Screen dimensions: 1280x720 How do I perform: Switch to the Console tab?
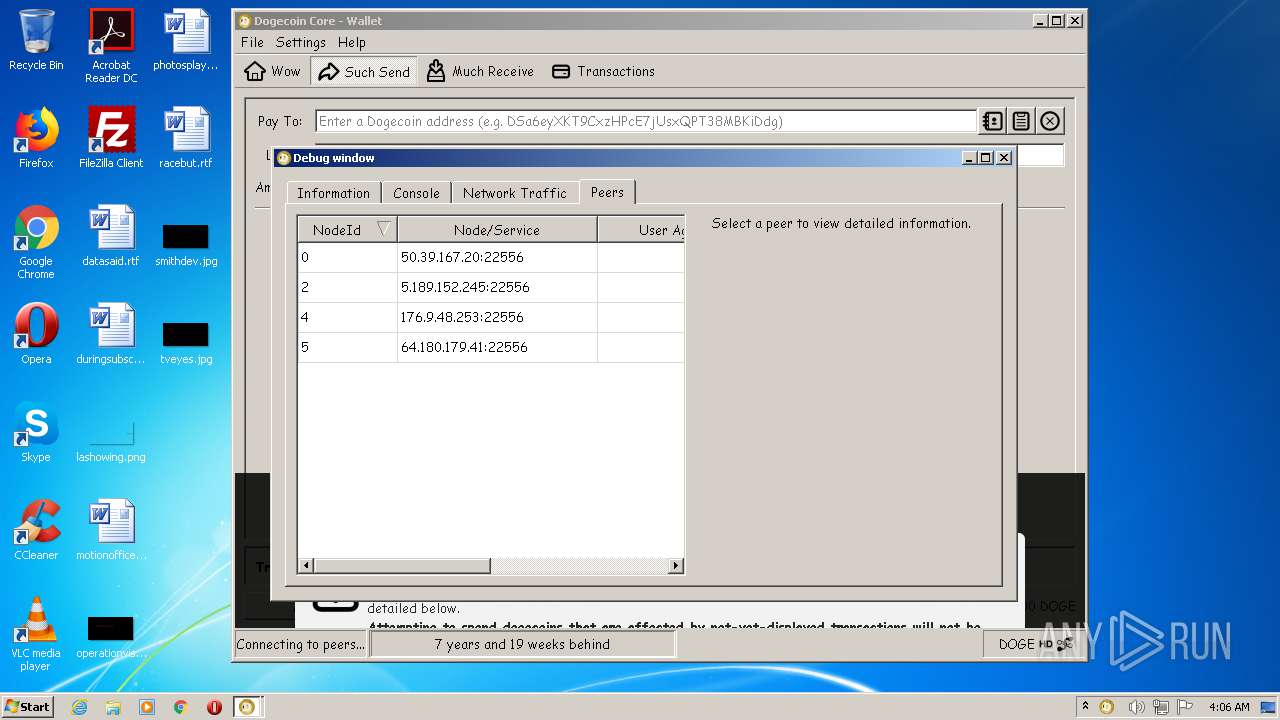coord(416,193)
